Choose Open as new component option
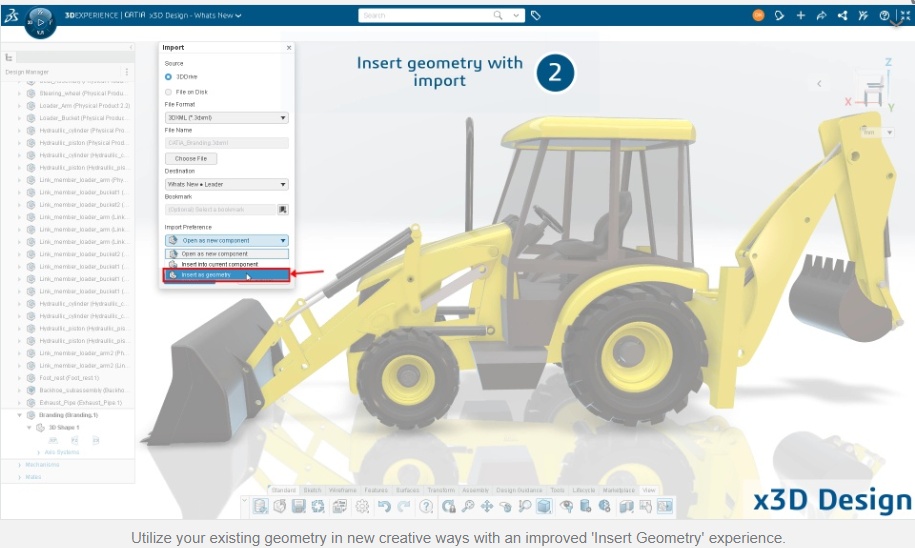Screen dimensions: 915x548 coord(226,254)
